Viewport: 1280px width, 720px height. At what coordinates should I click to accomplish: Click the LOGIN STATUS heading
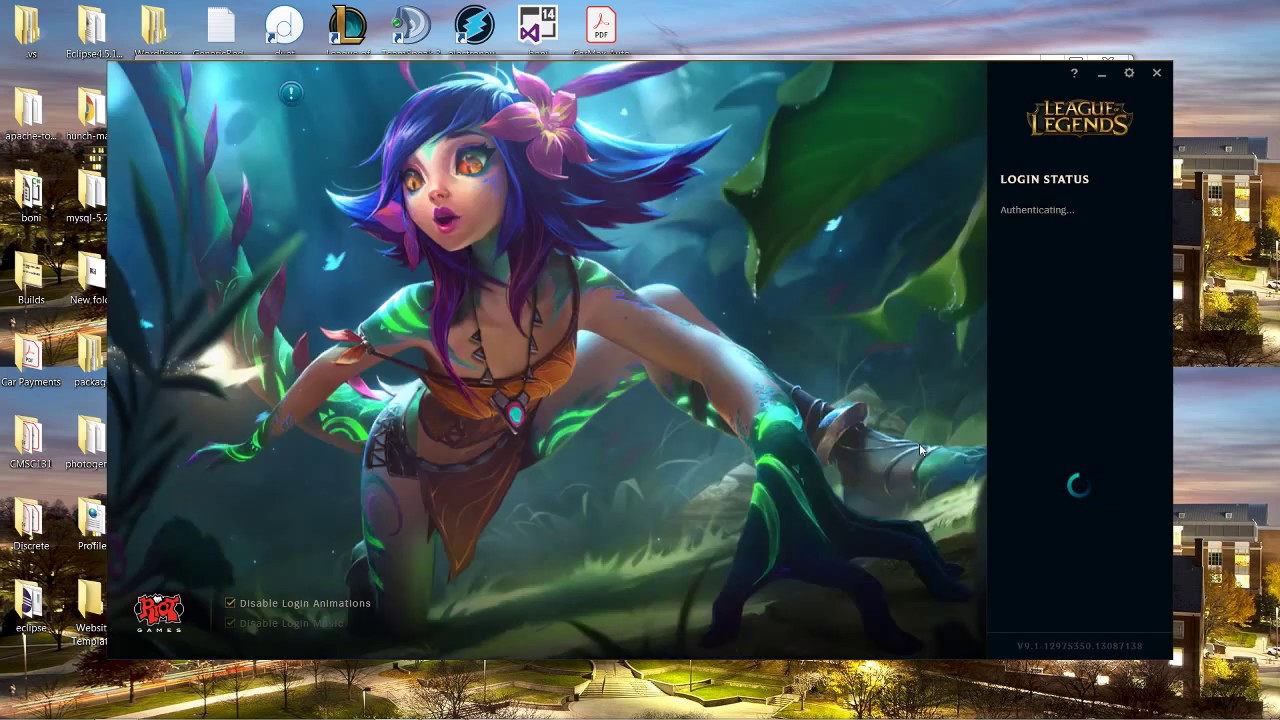point(1044,179)
